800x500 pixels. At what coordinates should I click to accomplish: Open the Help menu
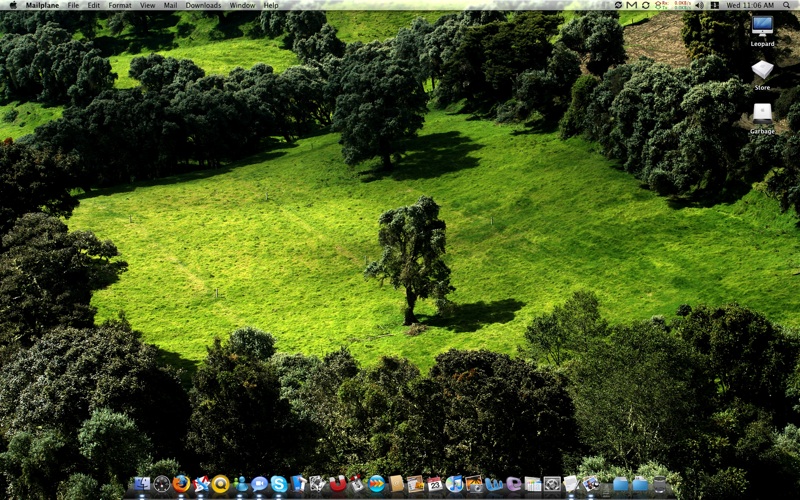pyautogui.click(x=271, y=5)
